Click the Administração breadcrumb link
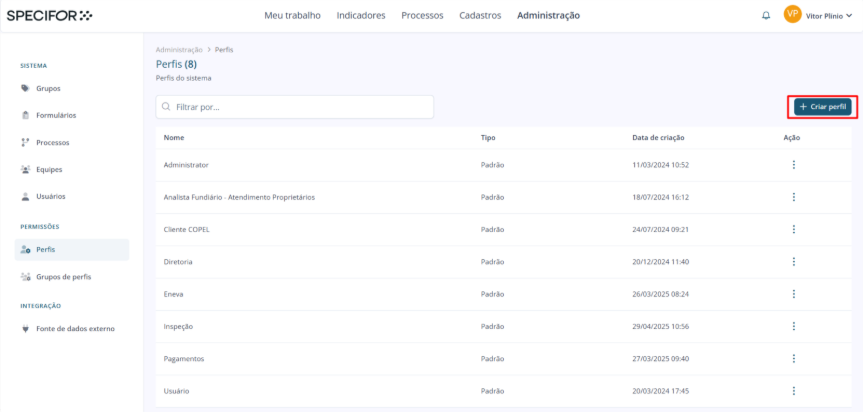Viewport: 864px width, 412px height. 179,50
